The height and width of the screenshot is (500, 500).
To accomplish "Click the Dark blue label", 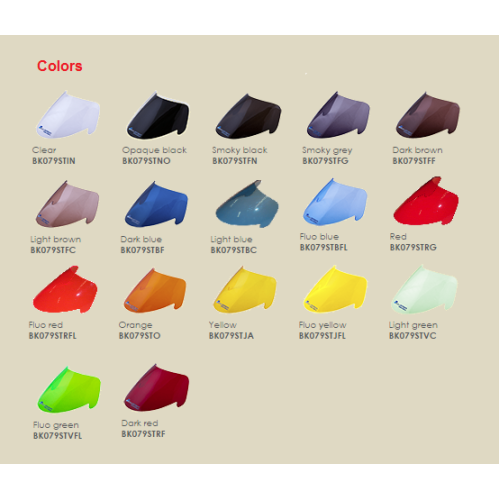I will click(141, 239).
